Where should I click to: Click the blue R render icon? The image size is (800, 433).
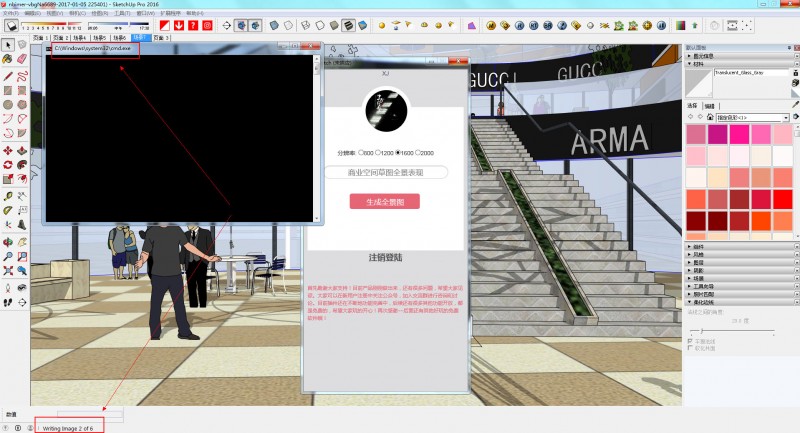(519, 25)
